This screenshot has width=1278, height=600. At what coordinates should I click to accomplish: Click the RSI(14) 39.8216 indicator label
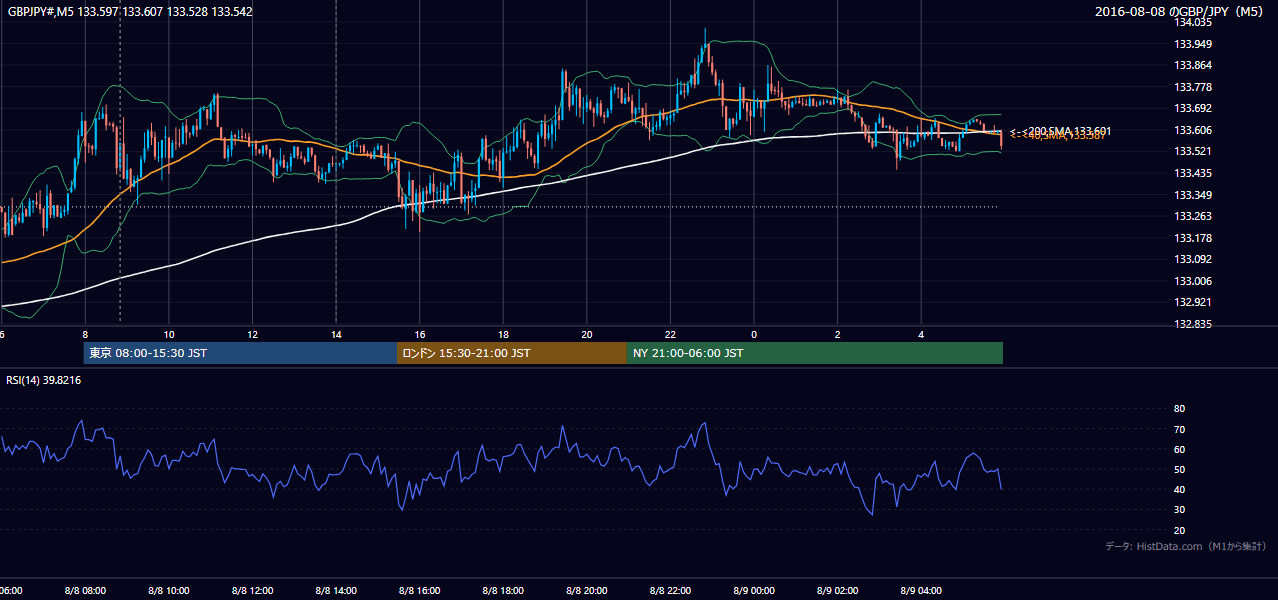tap(44, 380)
